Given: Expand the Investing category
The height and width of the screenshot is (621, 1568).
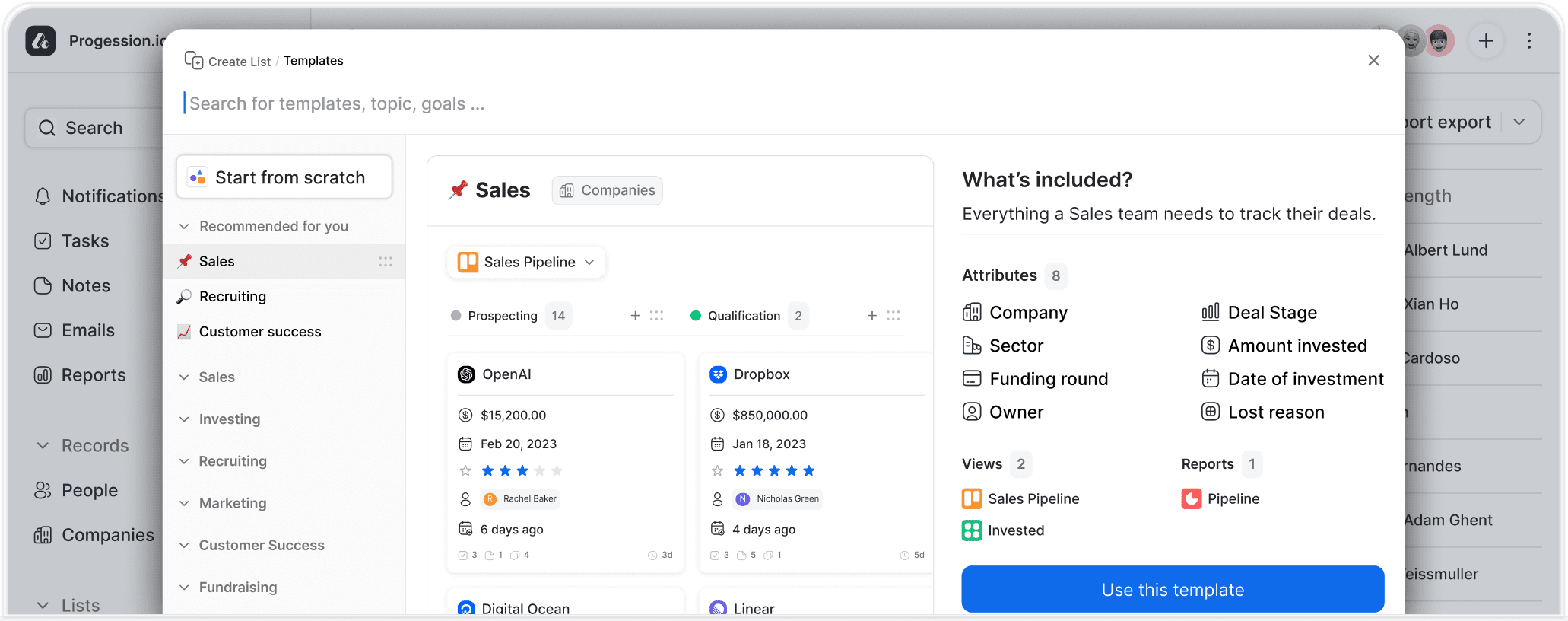Looking at the screenshot, I should pos(184,419).
